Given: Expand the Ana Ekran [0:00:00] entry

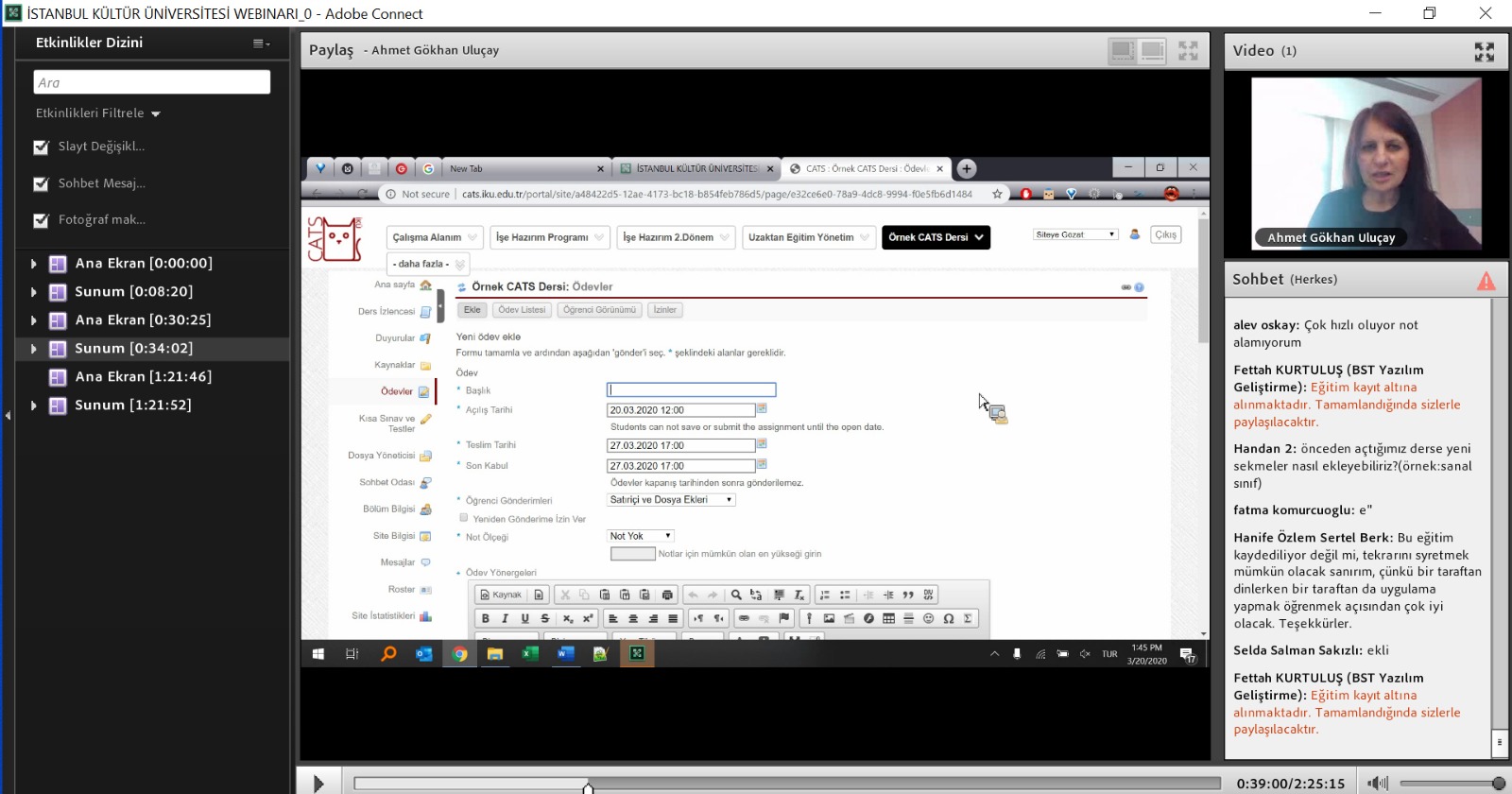Looking at the screenshot, I should point(34,264).
